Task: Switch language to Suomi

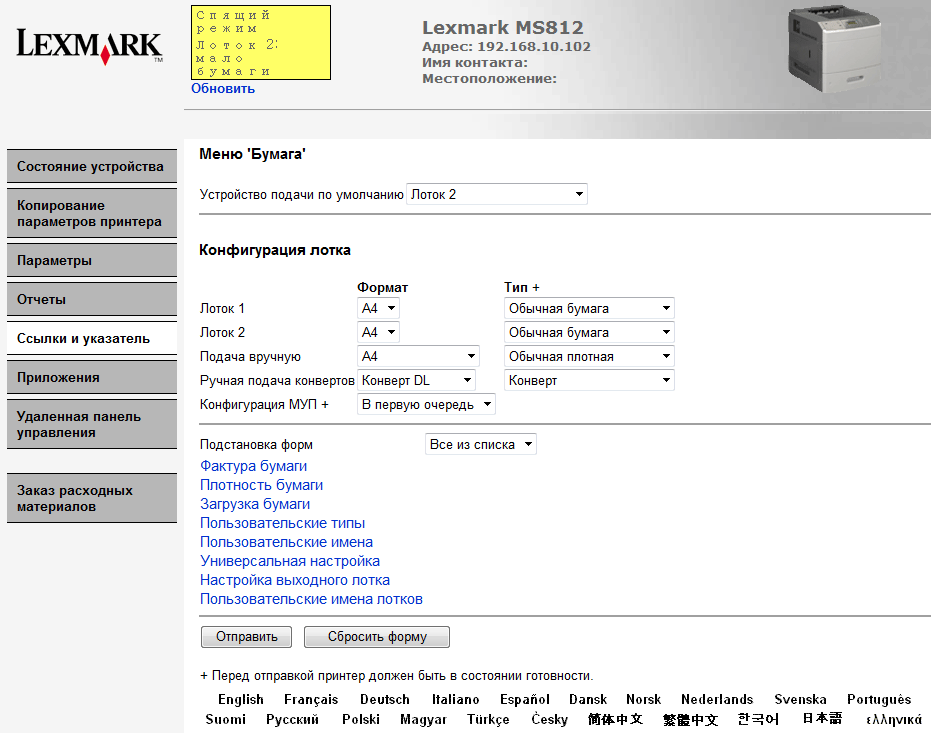Action: [226, 719]
